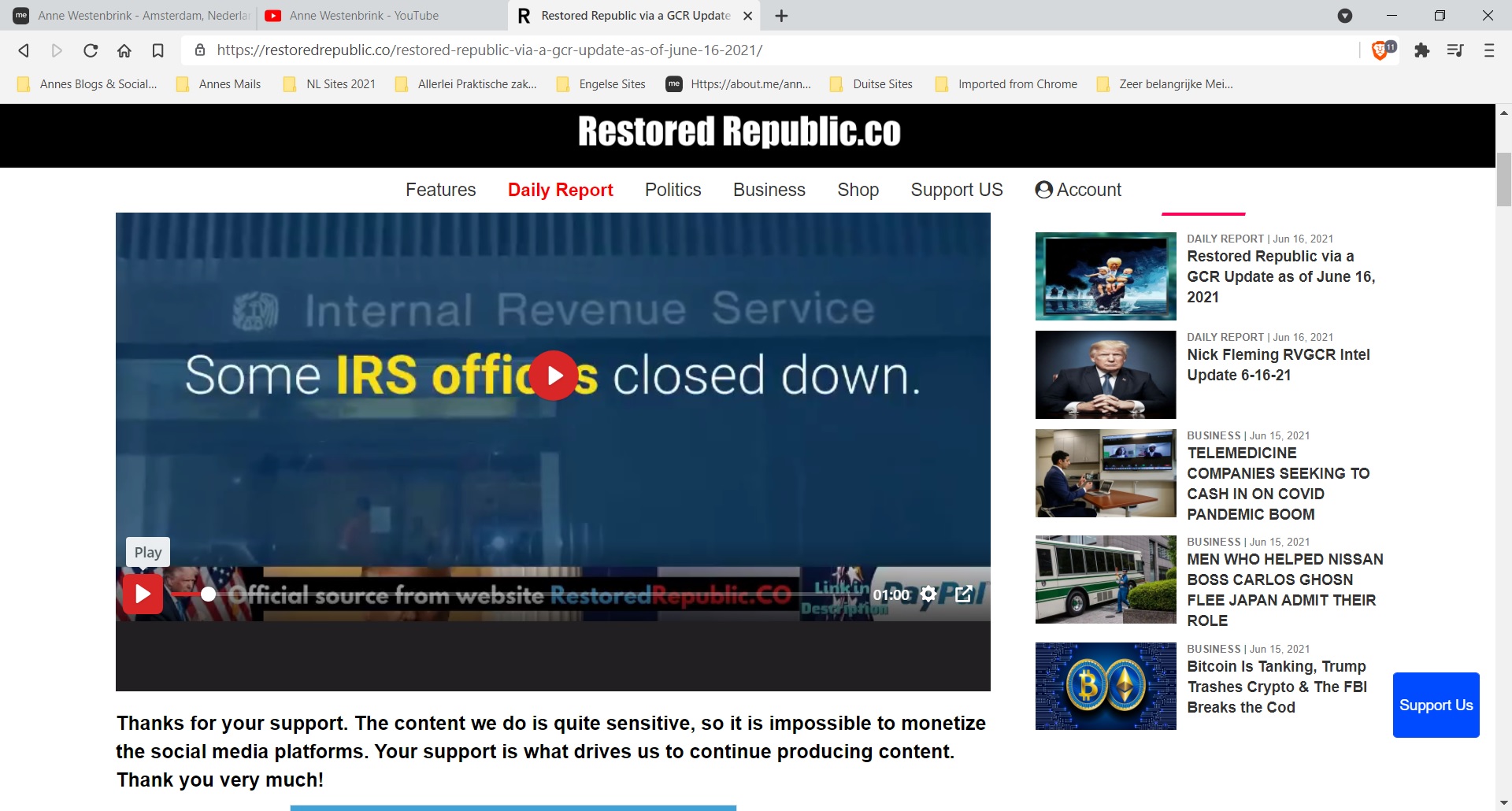1512x811 pixels.
Task: Open Nick Fleming RVGCR Intel Update article
Action: [x=1278, y=365]
